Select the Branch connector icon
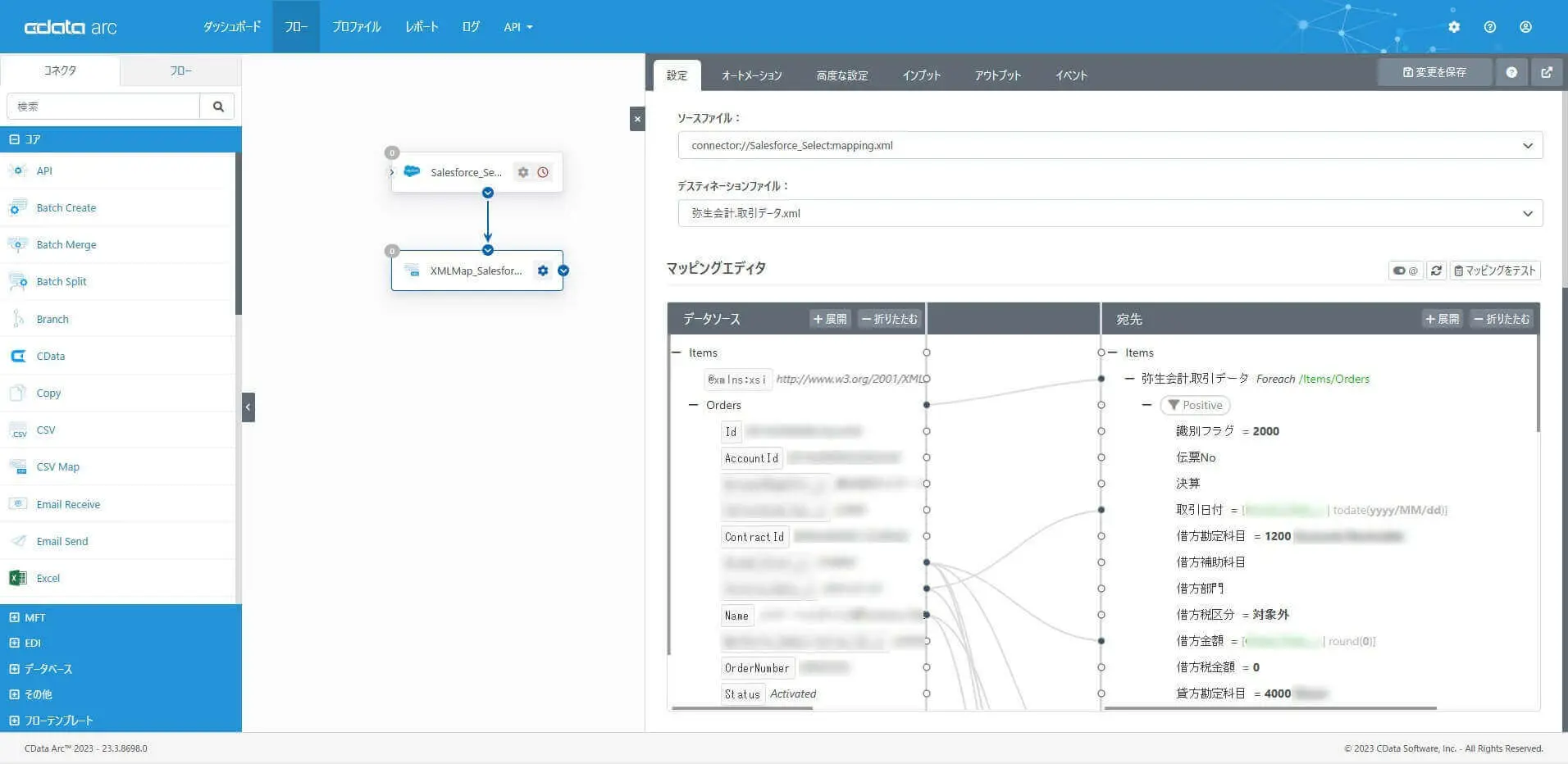The height and width of the screenshot is (764, 1568). tap(17, 319)
